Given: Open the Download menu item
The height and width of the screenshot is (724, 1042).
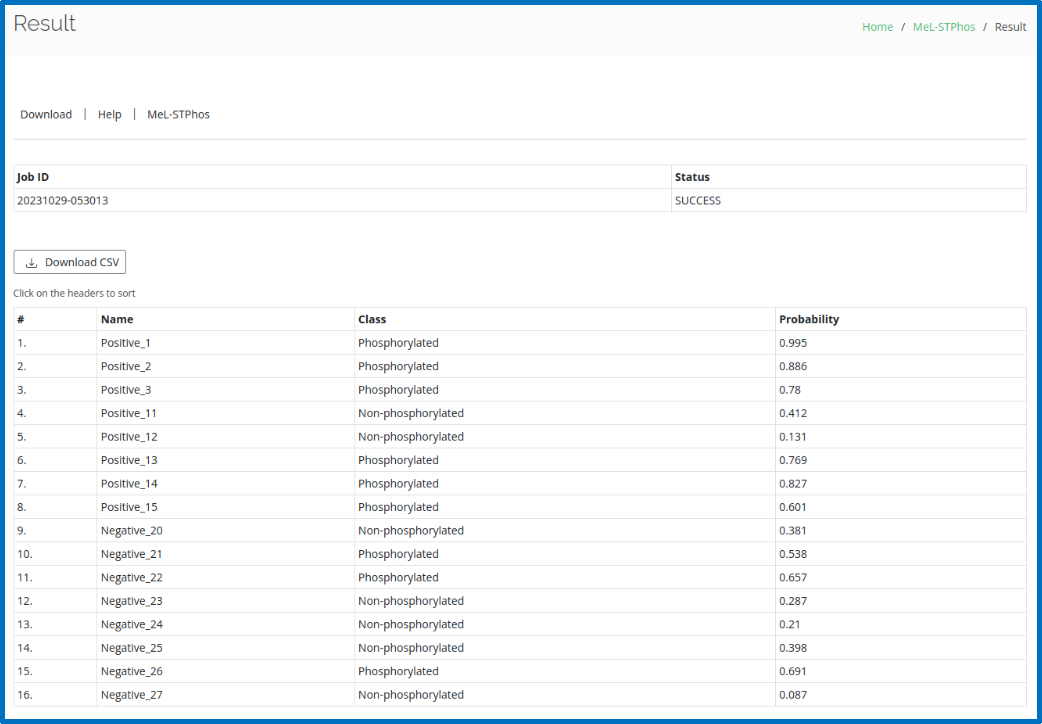Looking at the screenshot, I should point(46,114).
